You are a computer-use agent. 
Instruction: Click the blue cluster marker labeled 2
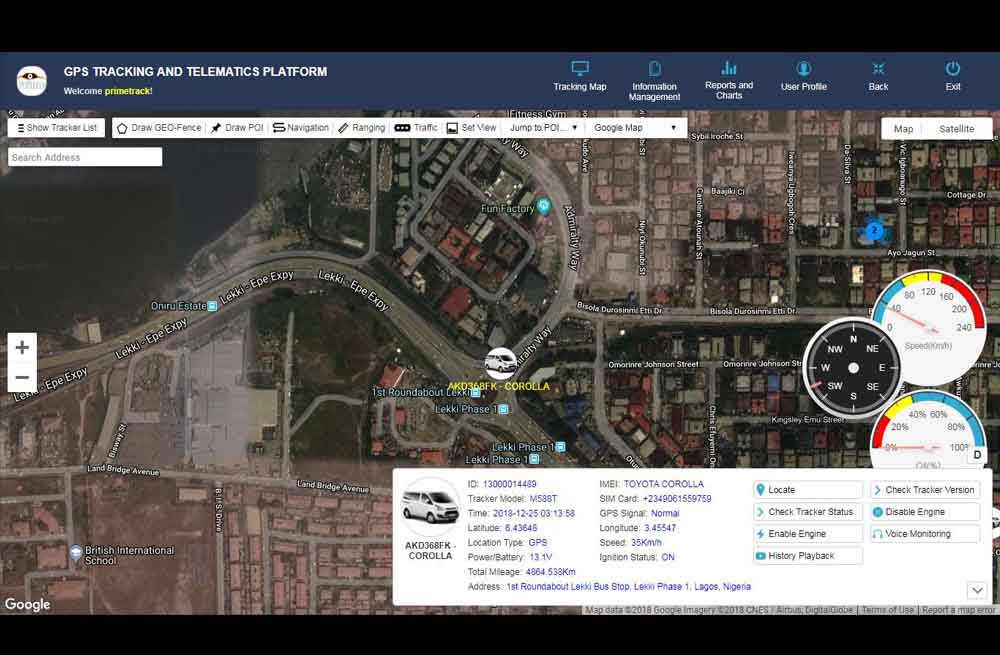874,231
